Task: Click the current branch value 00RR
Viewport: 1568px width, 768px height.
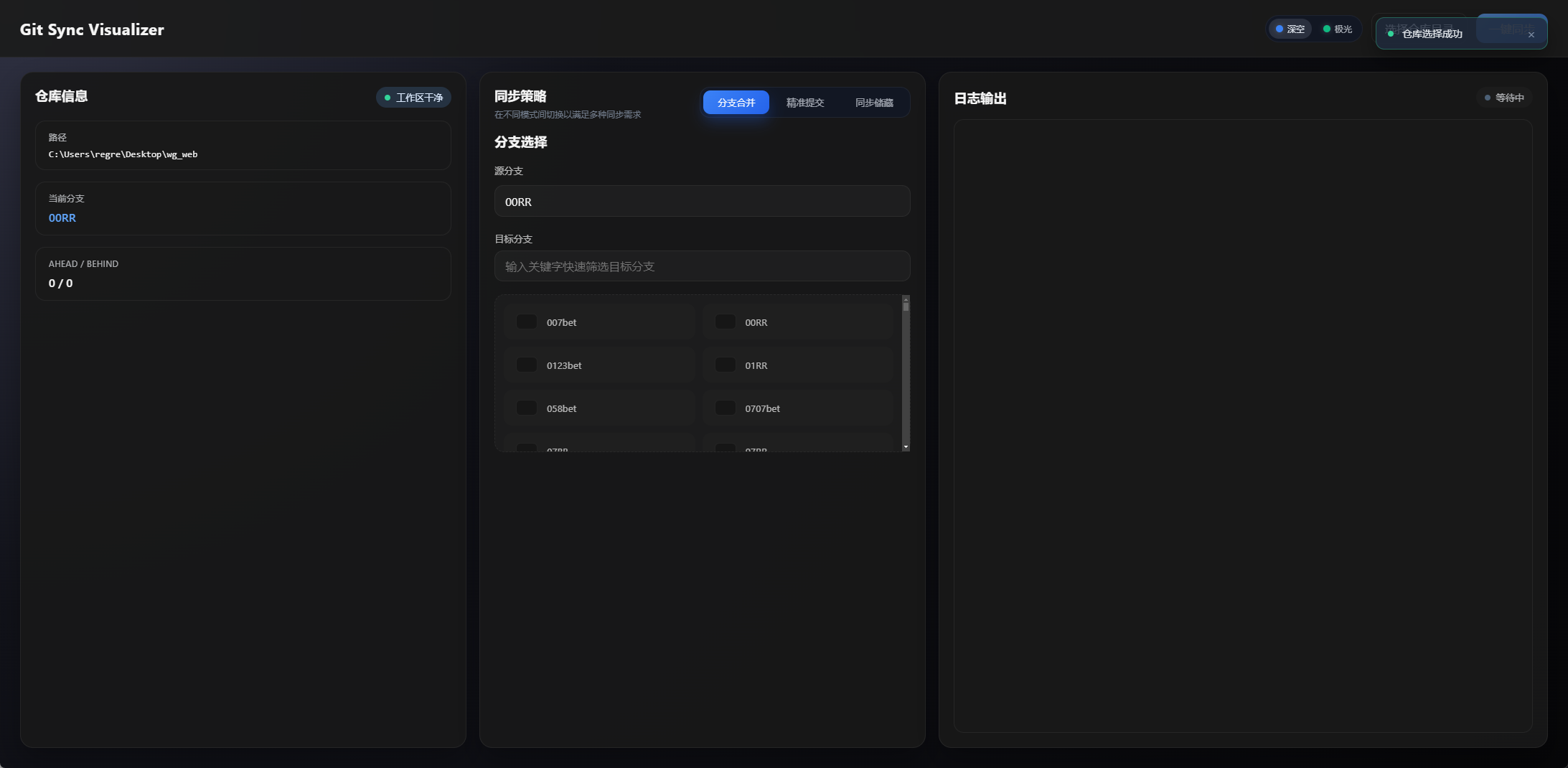Action: pyautogui.click(x=62, y=218)
